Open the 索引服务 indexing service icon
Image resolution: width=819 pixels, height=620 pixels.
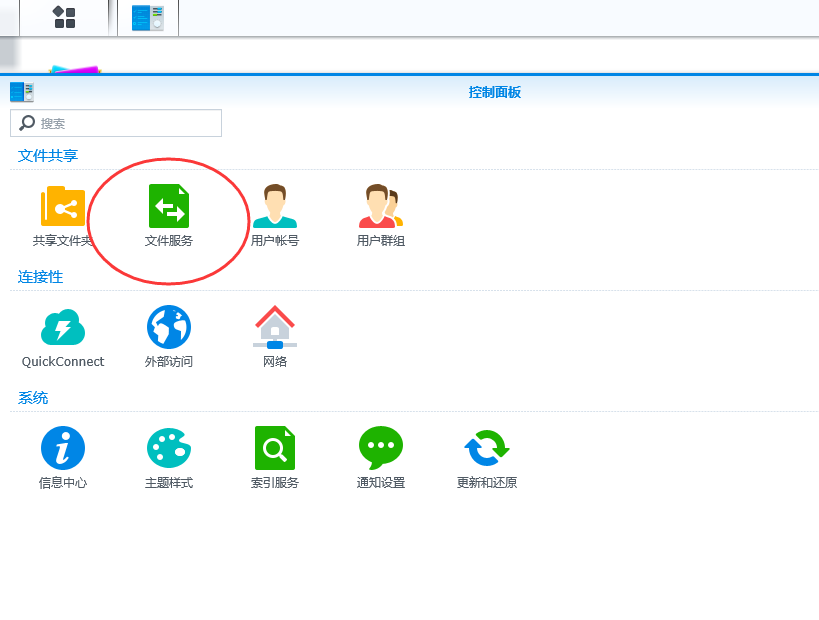(x=275, y=448)
